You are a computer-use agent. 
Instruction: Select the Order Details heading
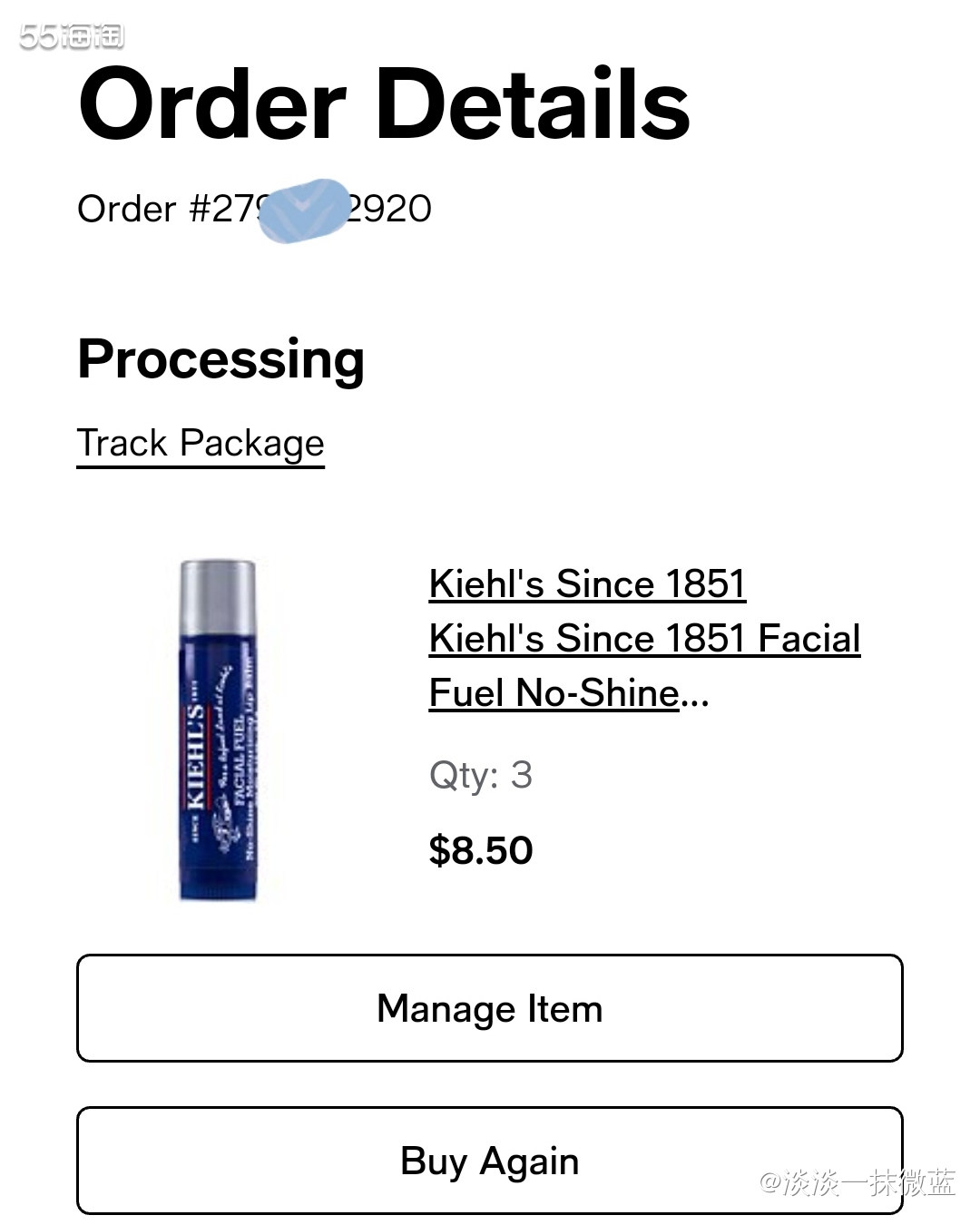pyautogui.click(x=384, y=104)
